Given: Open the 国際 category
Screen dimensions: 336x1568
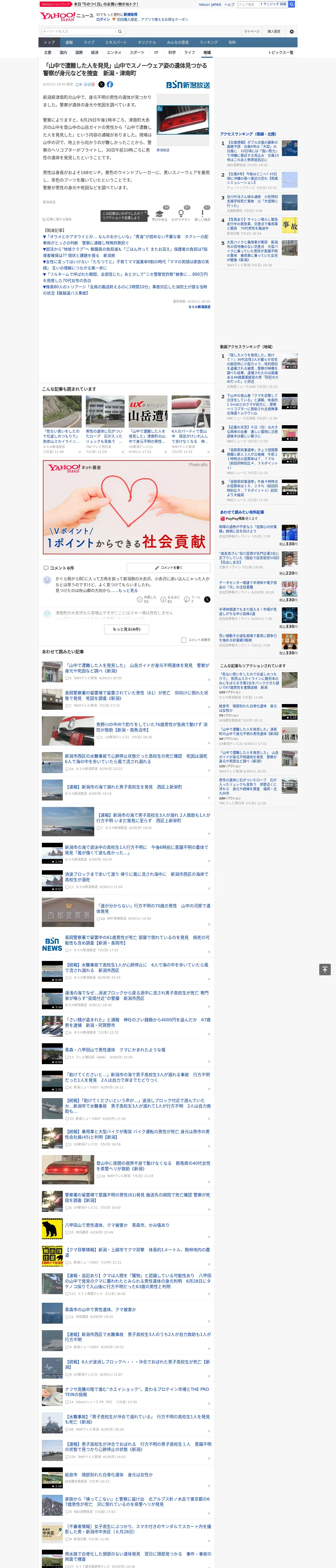Looking at the screenshot, I should (x=79, y=52).
